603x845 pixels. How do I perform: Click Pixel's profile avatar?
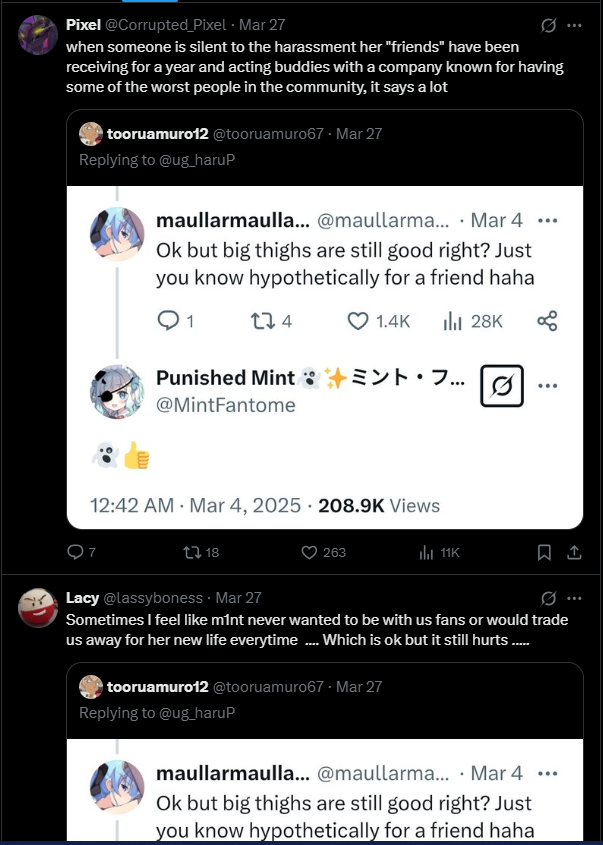[38, 35]
